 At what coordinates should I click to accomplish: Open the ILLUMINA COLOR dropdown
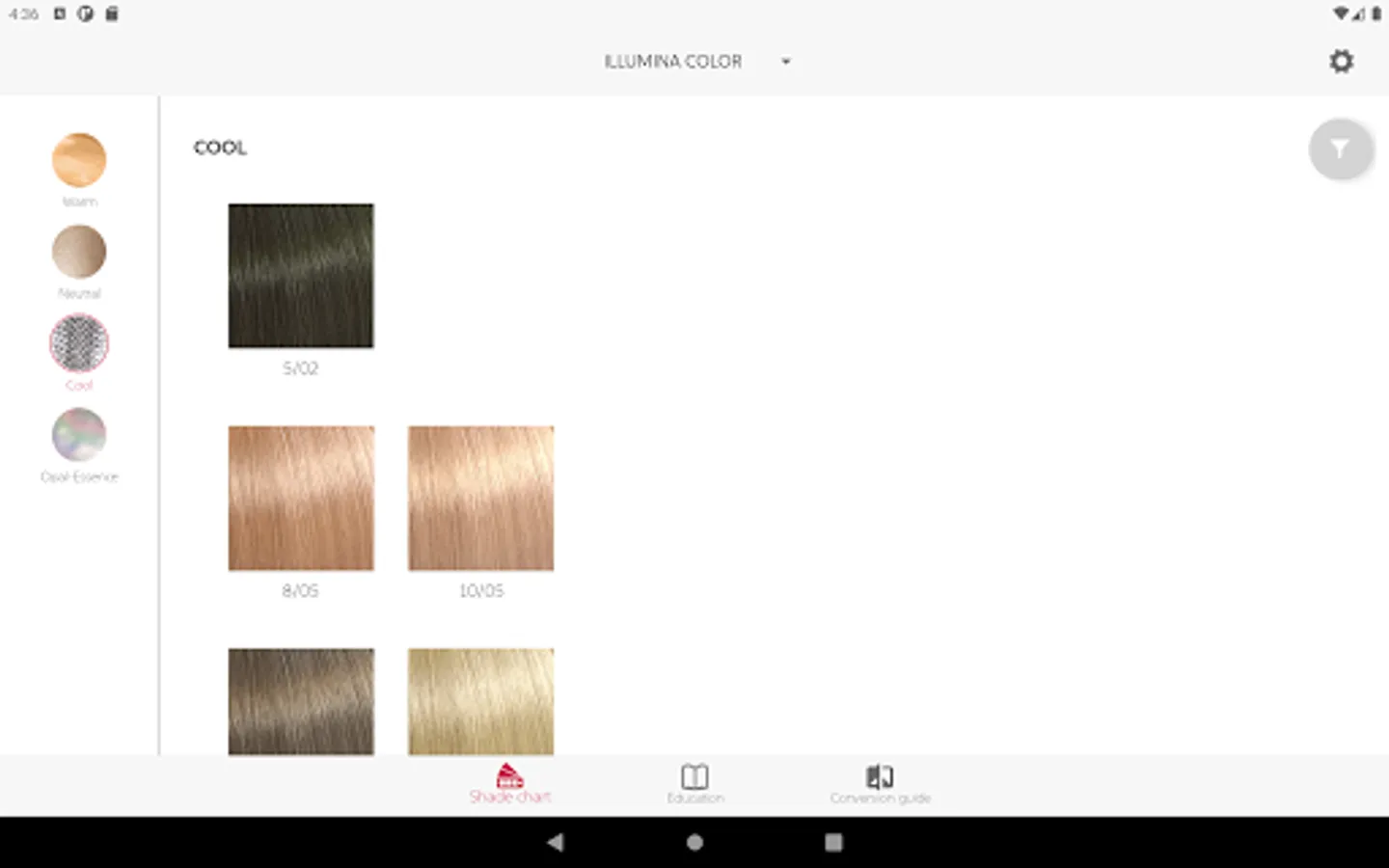point(697,62)
